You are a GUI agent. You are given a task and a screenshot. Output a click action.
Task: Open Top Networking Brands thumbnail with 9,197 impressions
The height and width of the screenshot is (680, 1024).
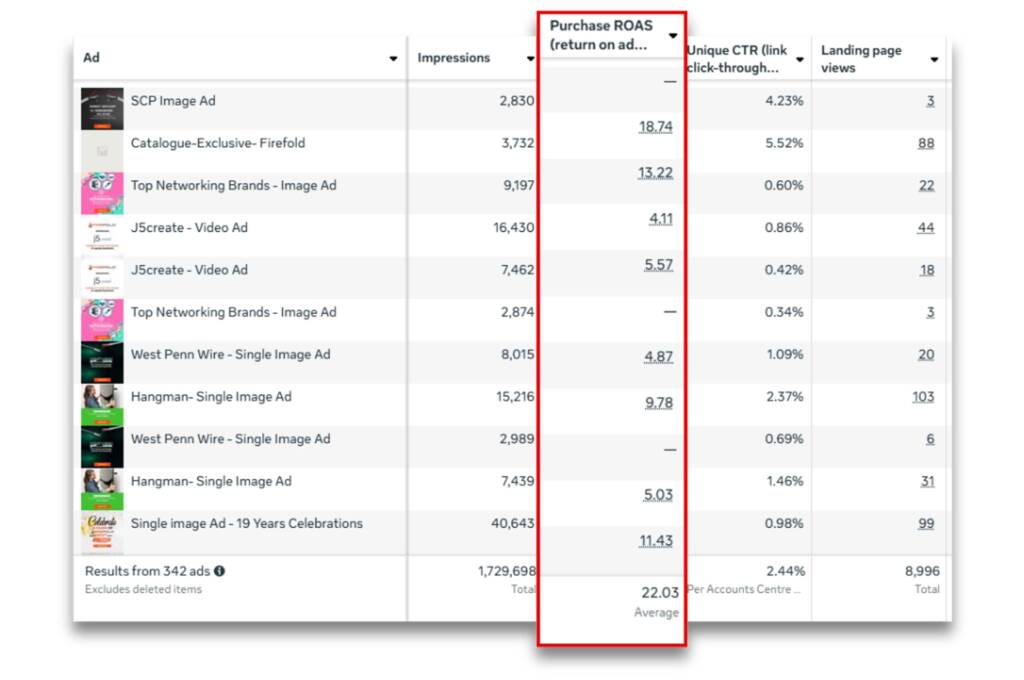[x=102, y=193]
